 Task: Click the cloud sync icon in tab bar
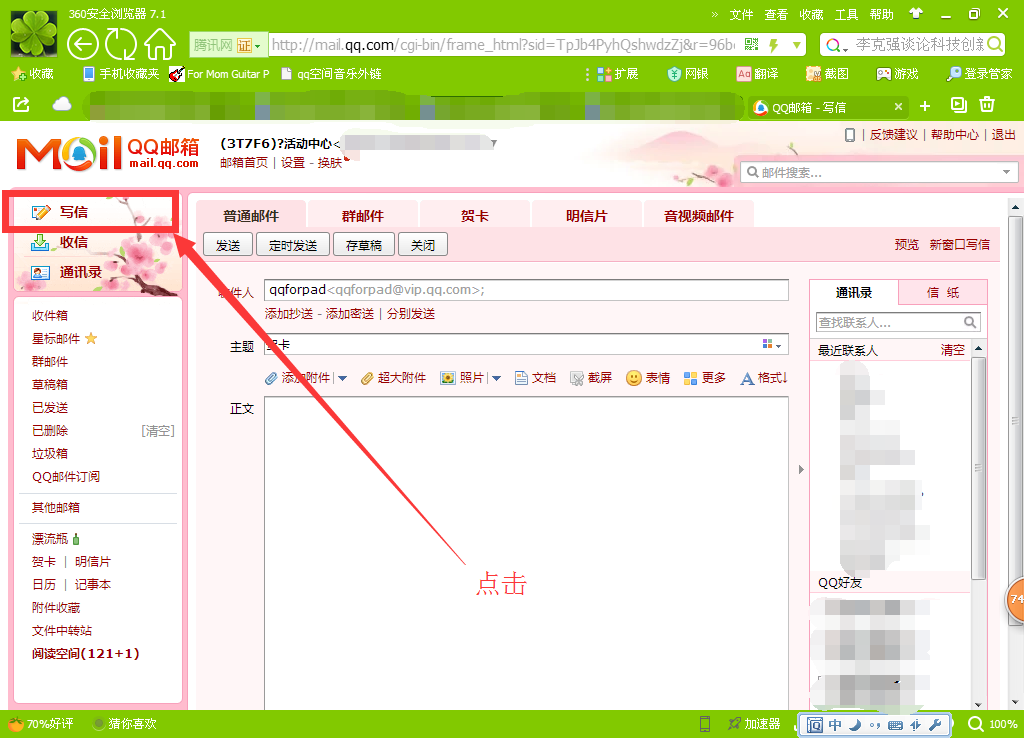point(62,104)
